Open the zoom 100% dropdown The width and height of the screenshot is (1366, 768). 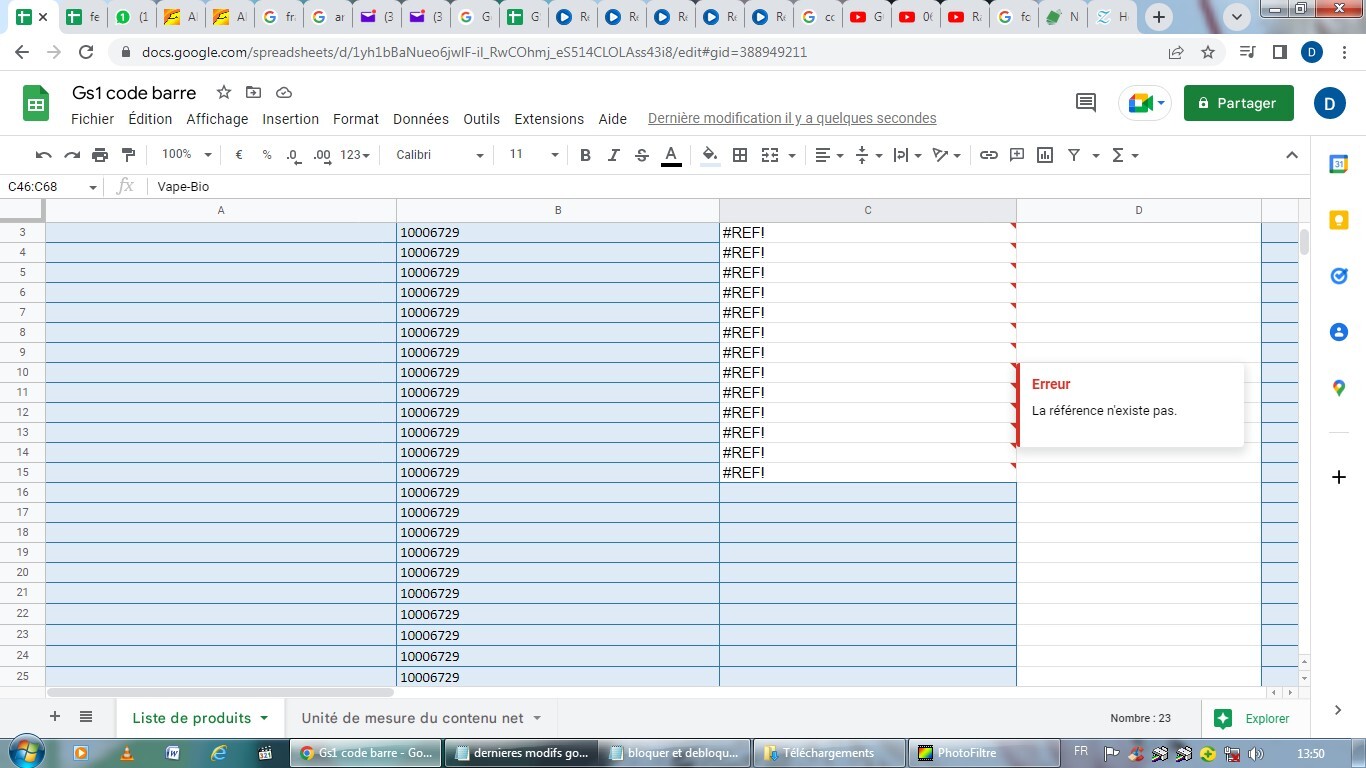click(187, 155)
